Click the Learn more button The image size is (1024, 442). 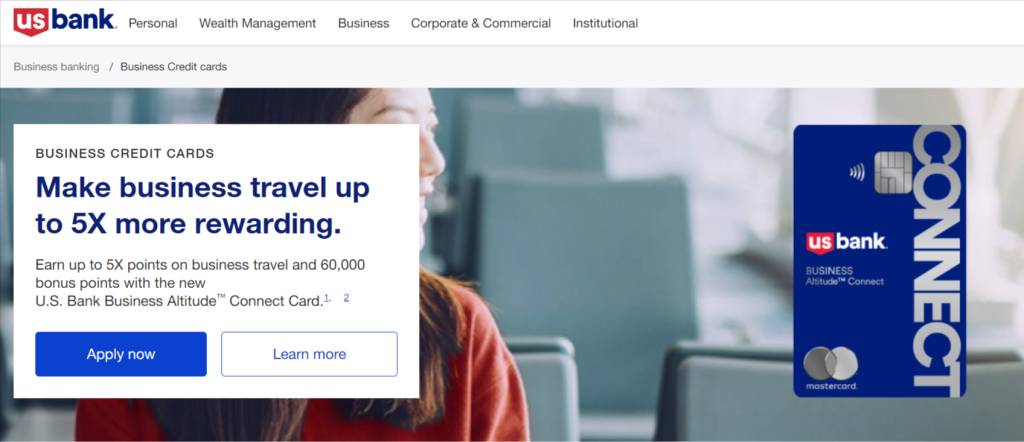pos(309,354)
